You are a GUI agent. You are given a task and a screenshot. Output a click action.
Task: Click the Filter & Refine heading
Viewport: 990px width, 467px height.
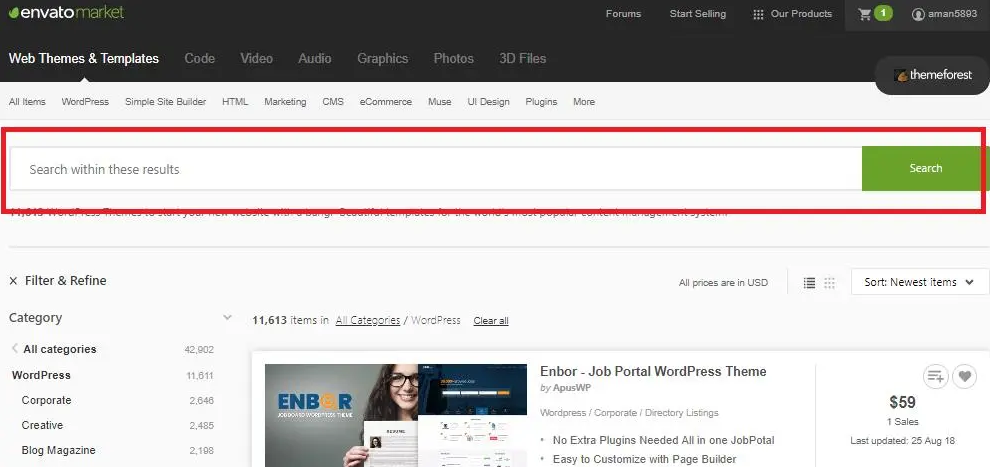[66, 281]
